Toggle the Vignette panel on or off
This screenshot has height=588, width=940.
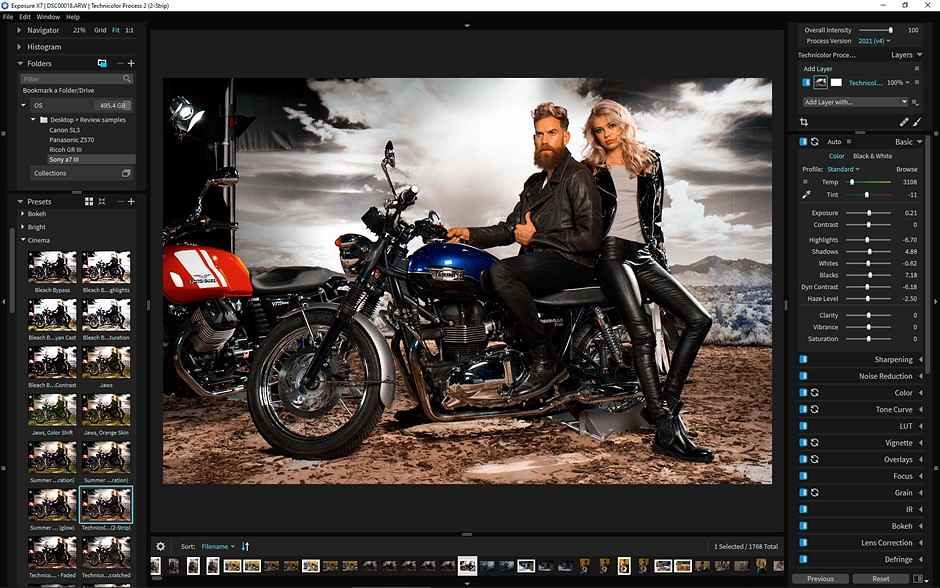pos(803,442)
